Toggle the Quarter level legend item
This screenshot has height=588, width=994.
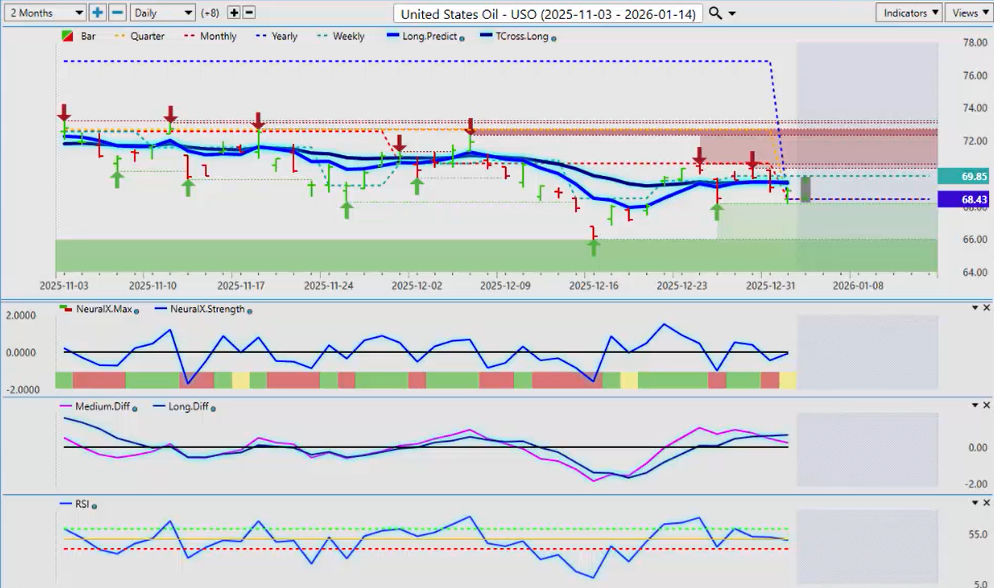coord(146,36)
